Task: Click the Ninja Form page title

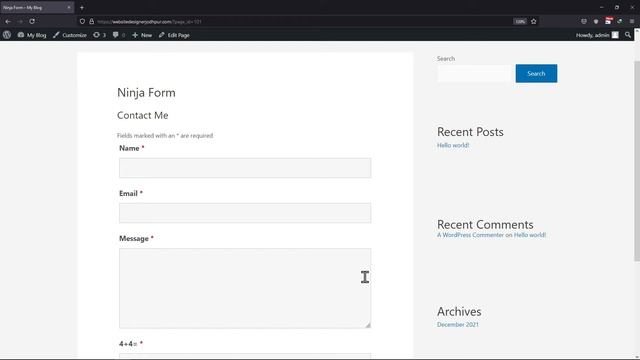Action: click(146, 93)
